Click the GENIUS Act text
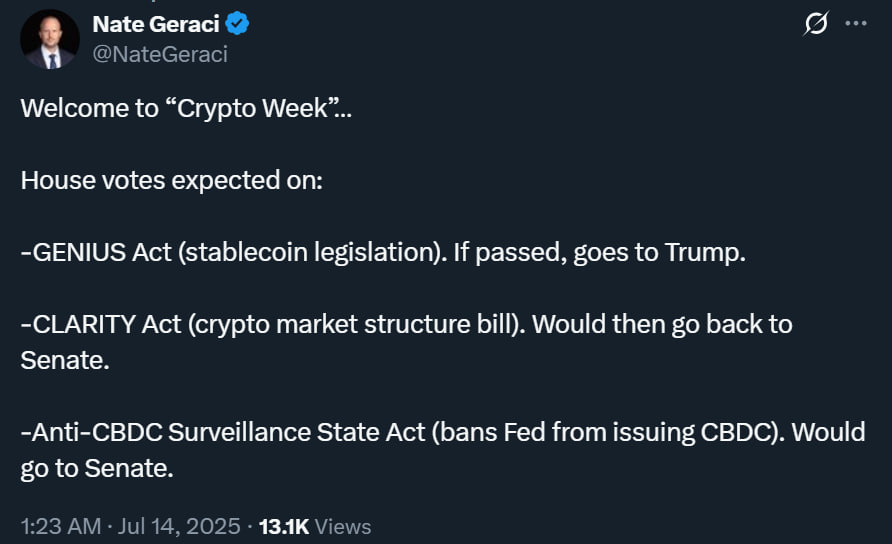This screenshot has width=892, height=544. pos(96,253)
